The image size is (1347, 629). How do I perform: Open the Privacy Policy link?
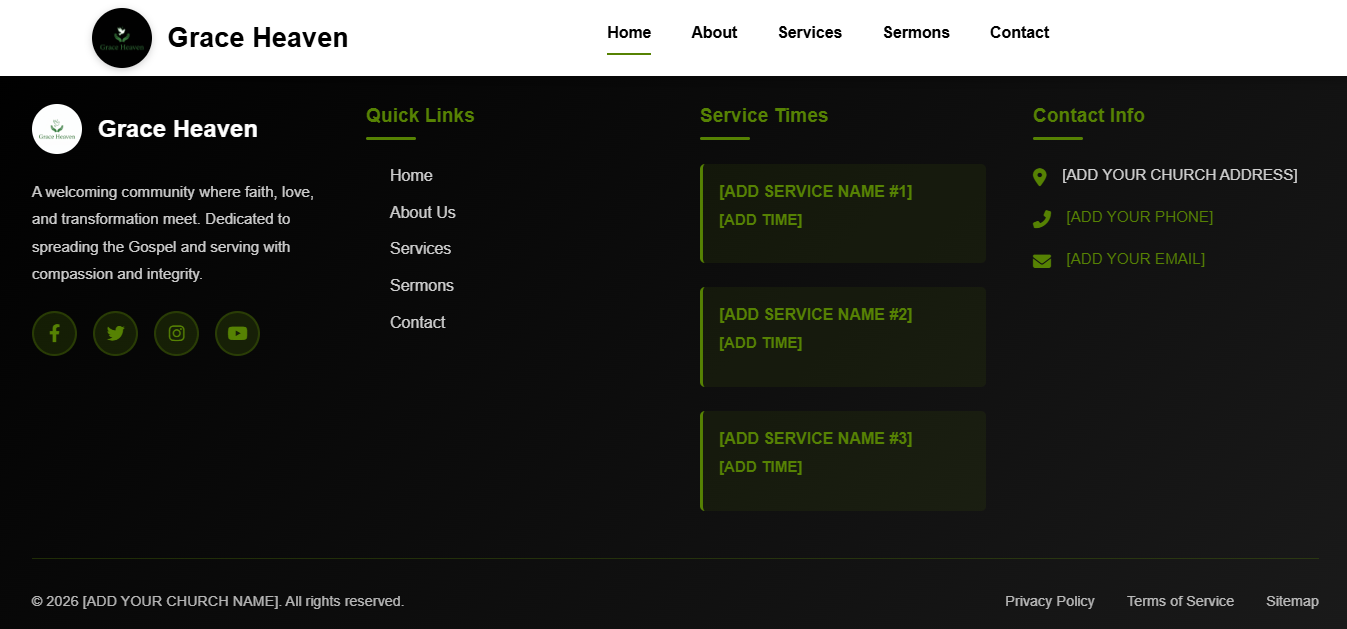[1050, 601]
